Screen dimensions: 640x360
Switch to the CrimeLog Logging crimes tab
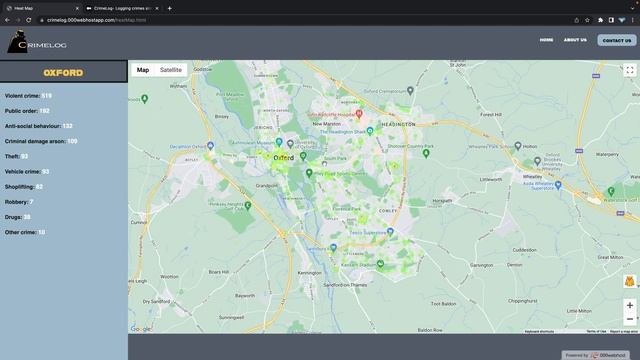(122, 8)
